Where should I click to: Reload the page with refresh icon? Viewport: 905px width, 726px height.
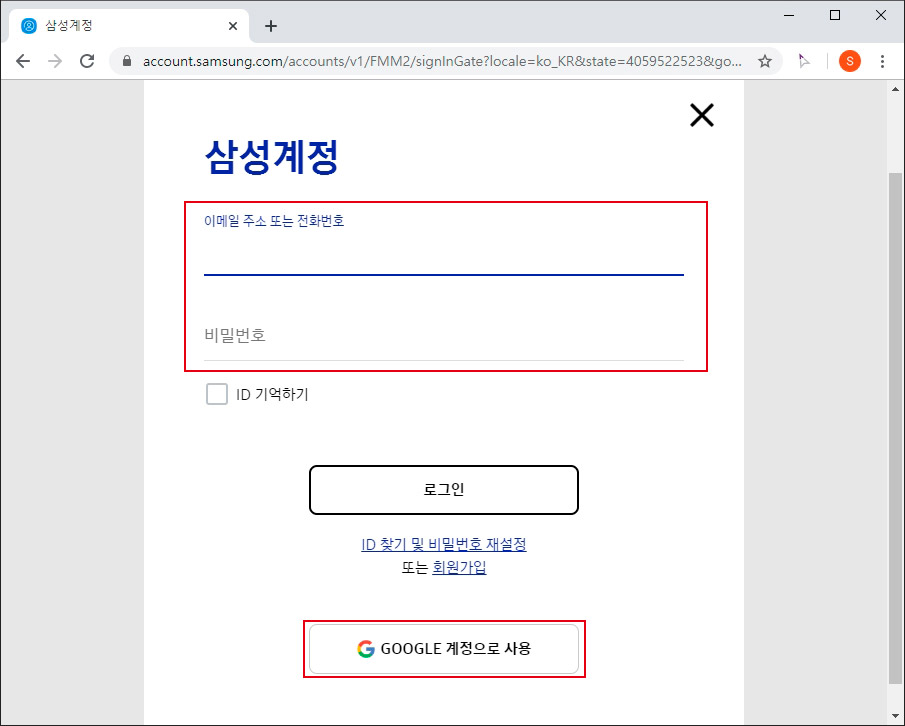[x=87, y=61]
